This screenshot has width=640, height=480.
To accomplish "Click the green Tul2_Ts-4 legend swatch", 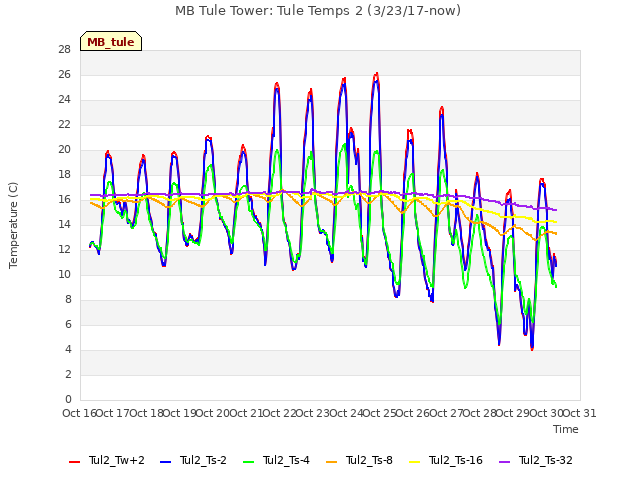I will (248, 462).
